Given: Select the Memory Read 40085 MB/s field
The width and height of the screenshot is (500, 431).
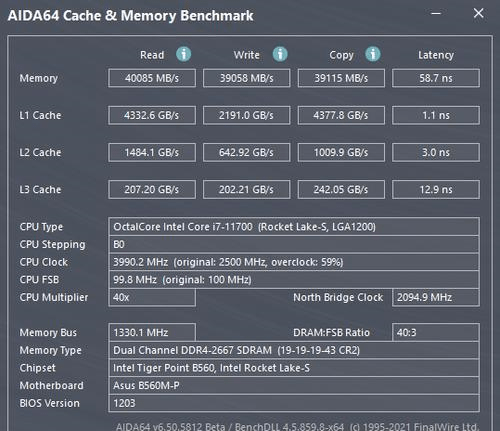Looking at the screenshot, I should pos(152,78).
